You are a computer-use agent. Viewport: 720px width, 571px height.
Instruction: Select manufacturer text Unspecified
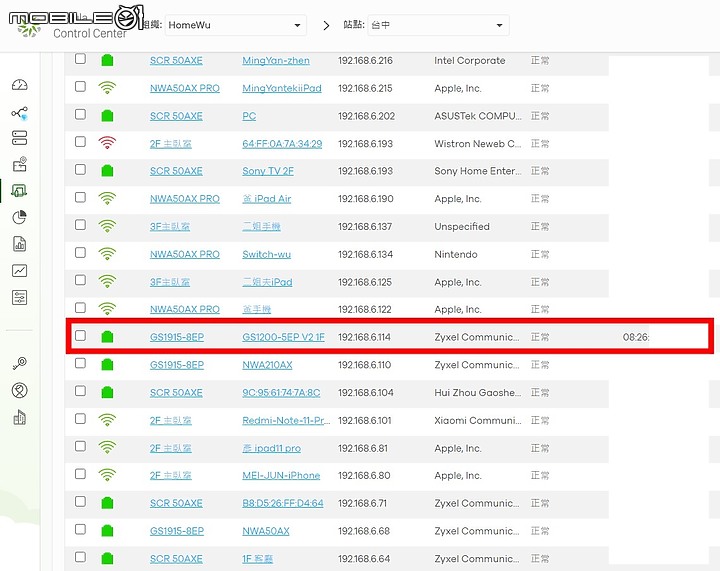click(x=461, y=227)
